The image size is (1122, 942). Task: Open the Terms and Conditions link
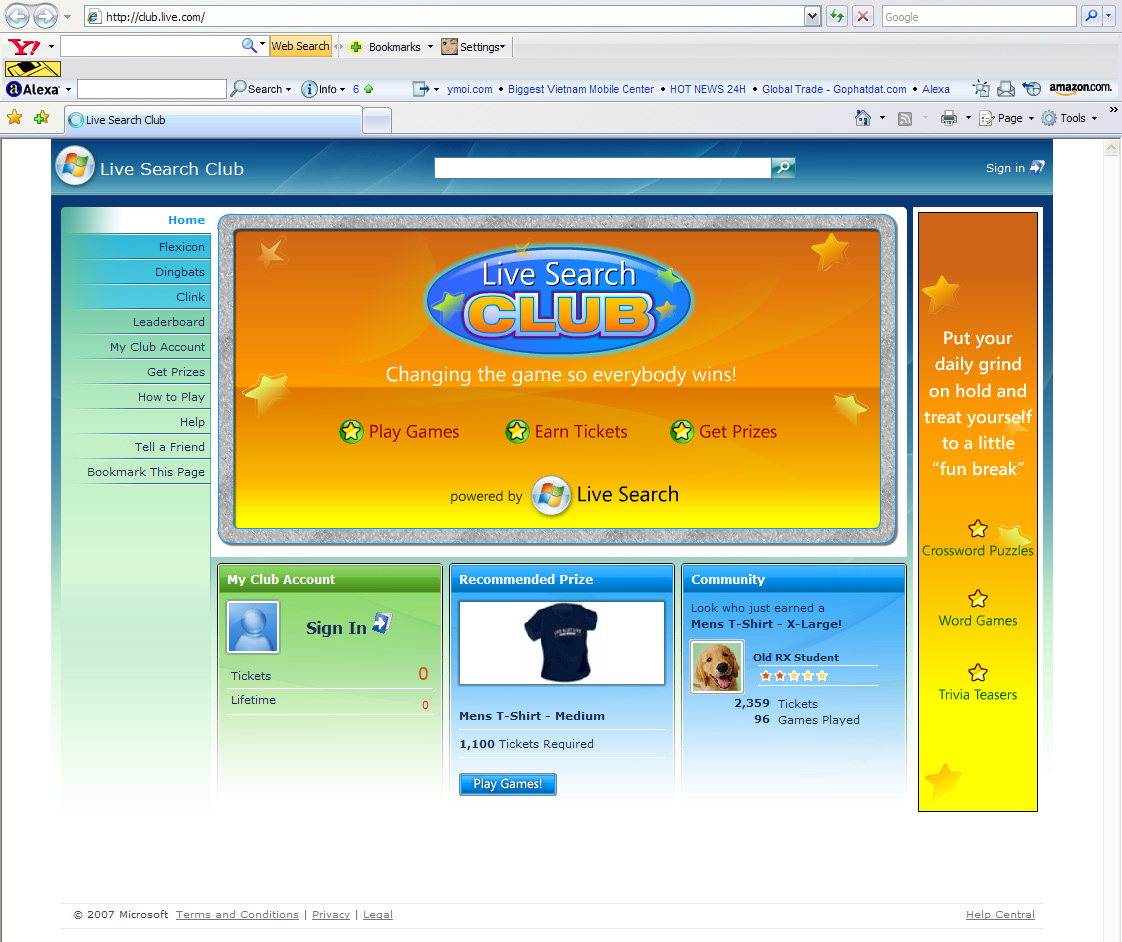237,914
